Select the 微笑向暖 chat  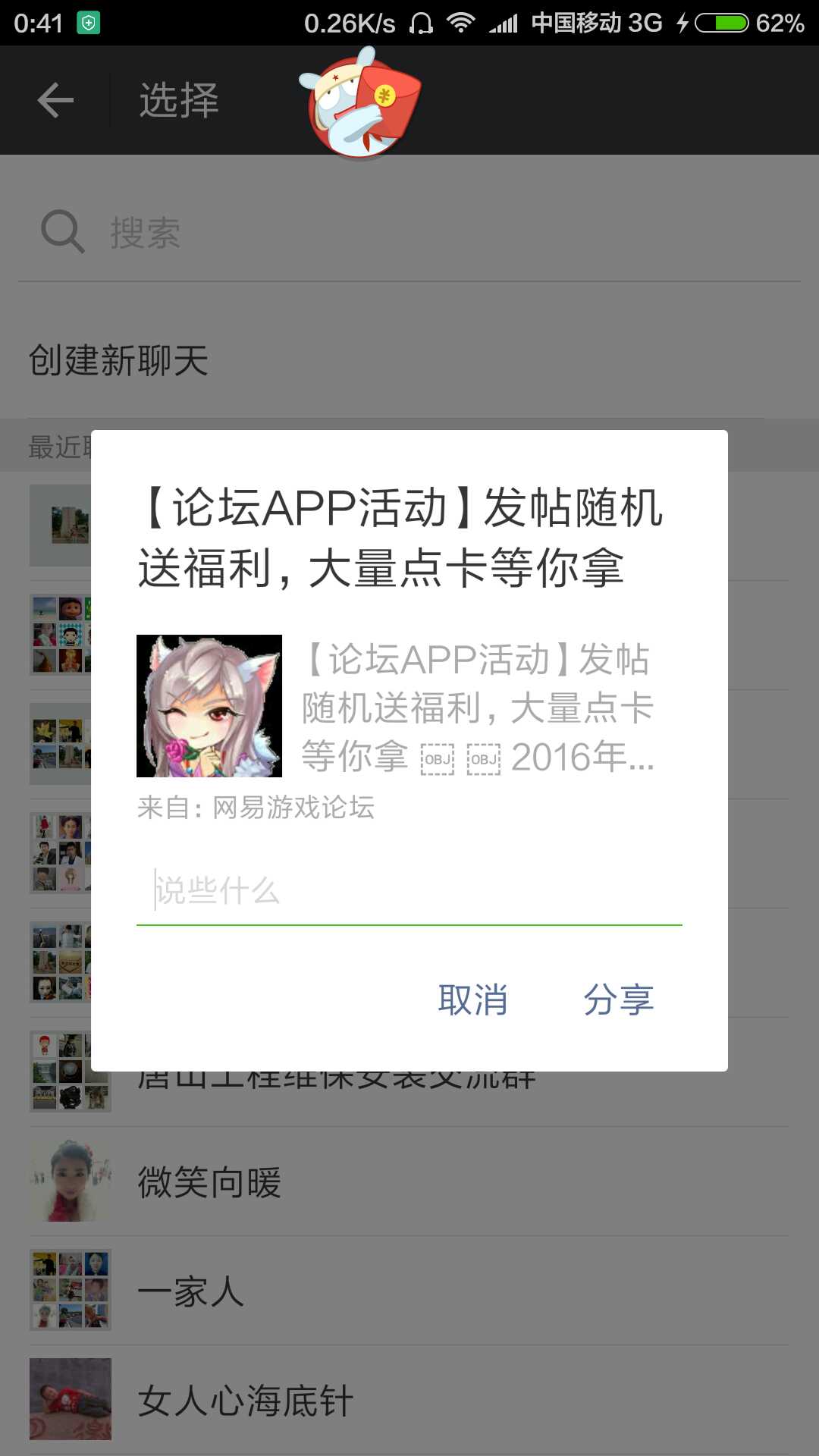409,1181
